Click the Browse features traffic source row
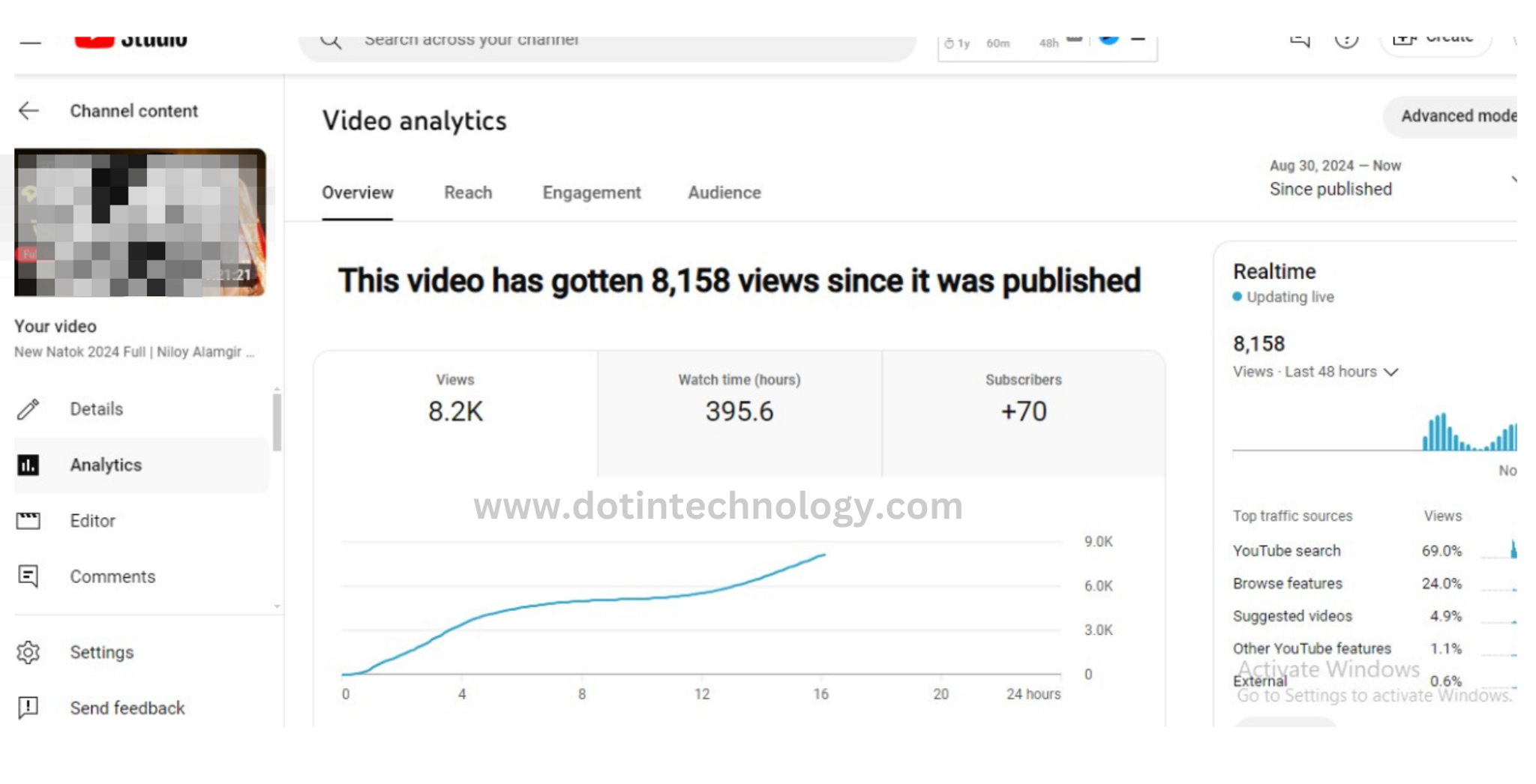 [x=1374, y=583]
